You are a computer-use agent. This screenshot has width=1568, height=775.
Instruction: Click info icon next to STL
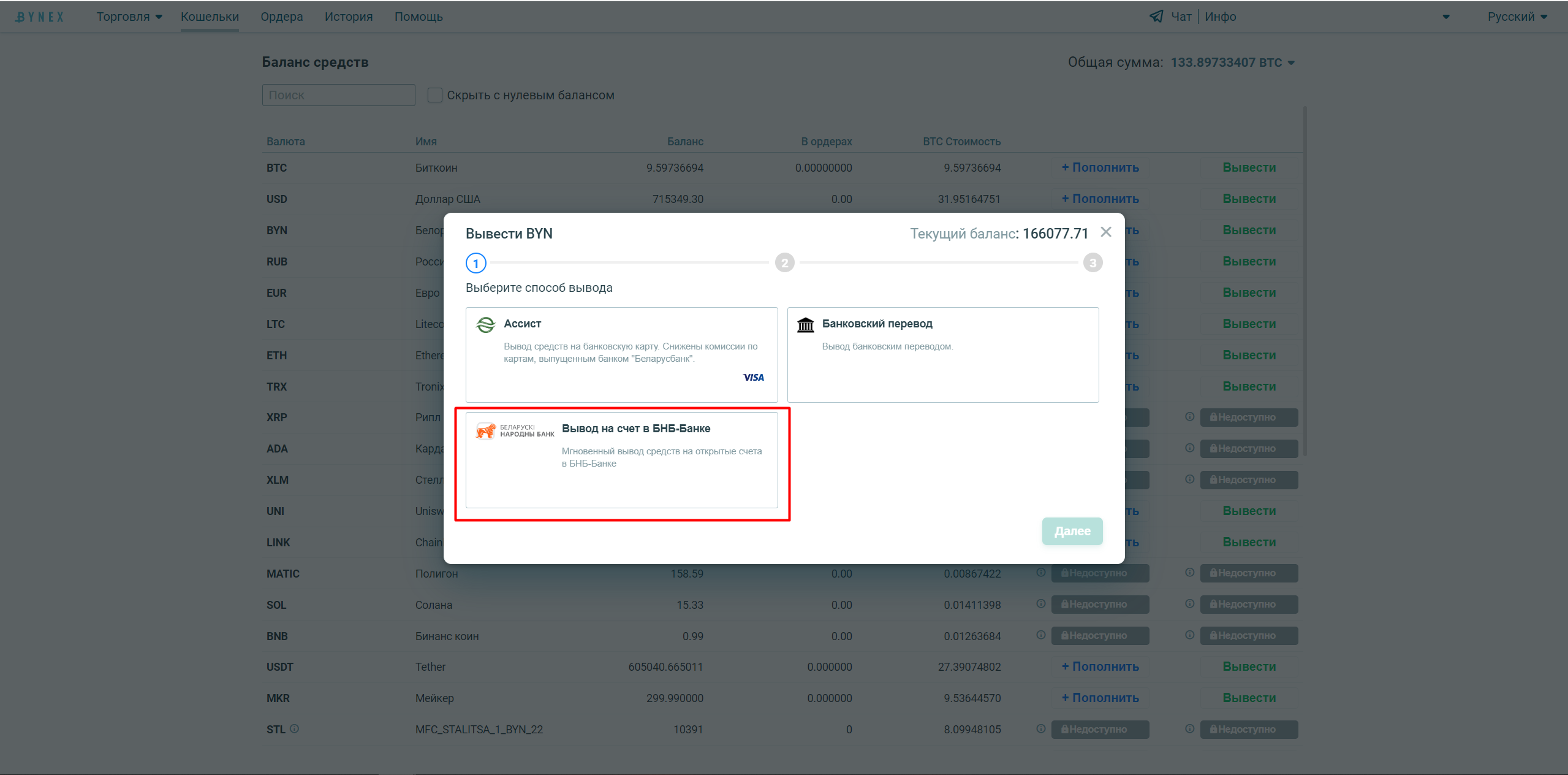click(294, 728)
